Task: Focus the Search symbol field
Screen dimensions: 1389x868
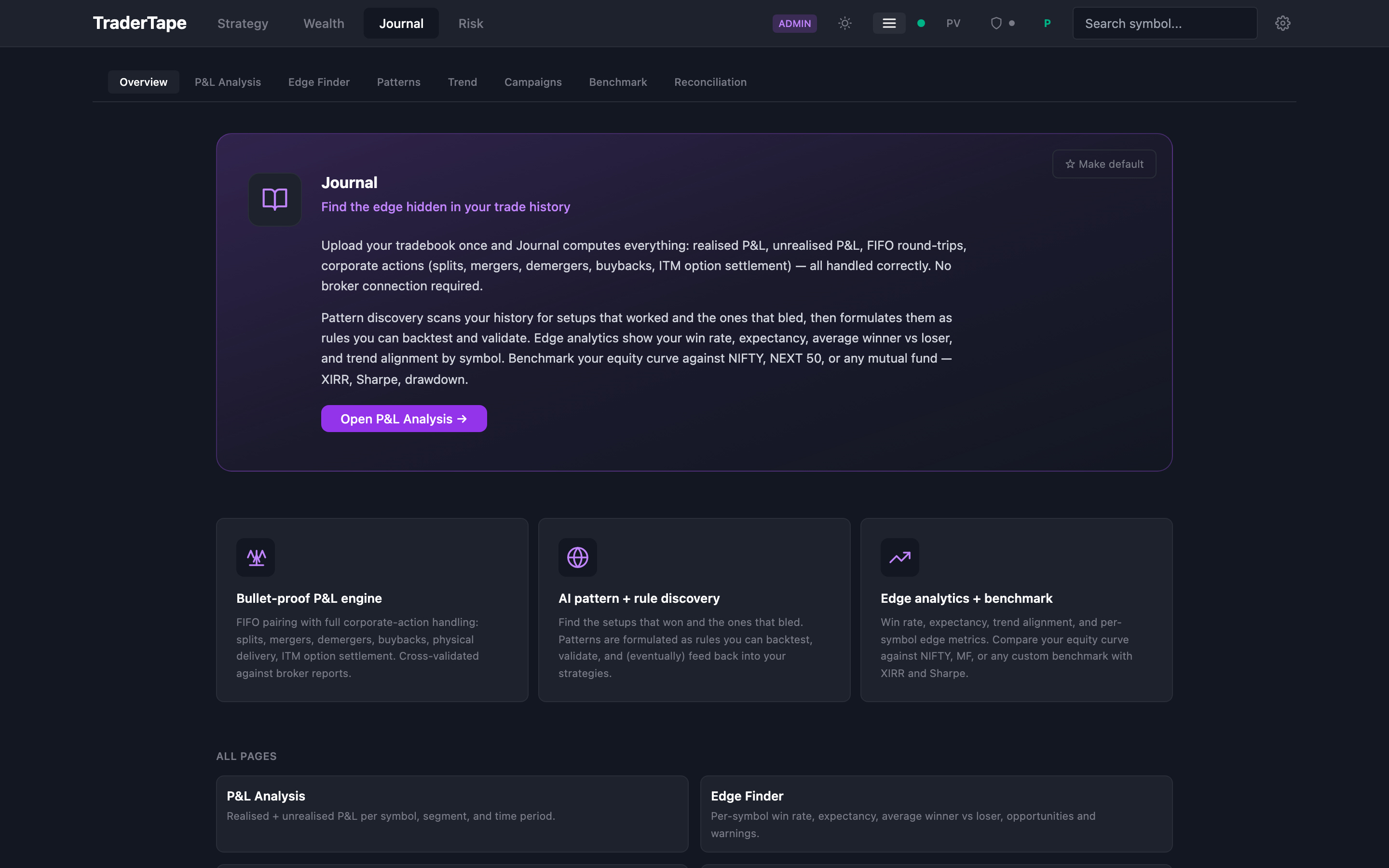Action: (1165, 24)
